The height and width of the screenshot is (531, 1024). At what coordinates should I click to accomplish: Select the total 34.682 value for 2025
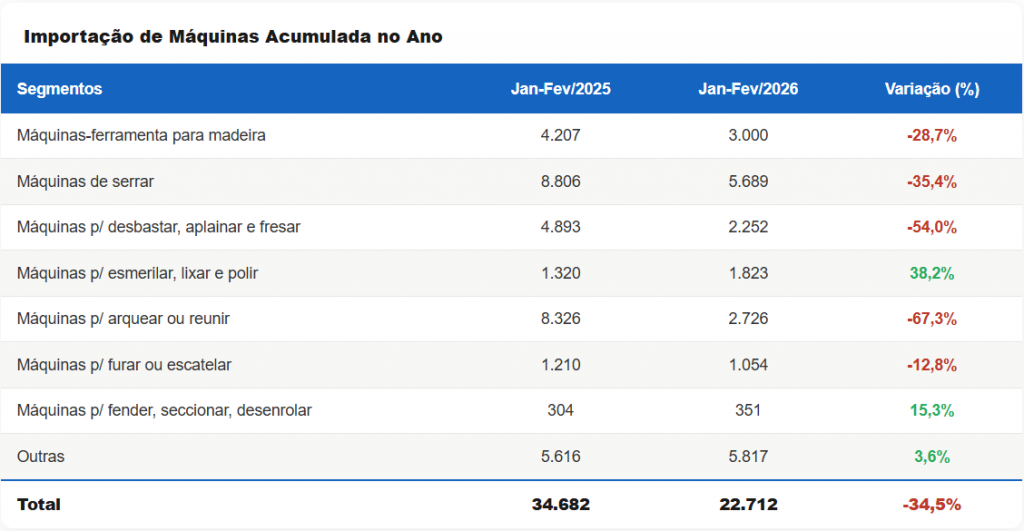[x=560, y=504]
